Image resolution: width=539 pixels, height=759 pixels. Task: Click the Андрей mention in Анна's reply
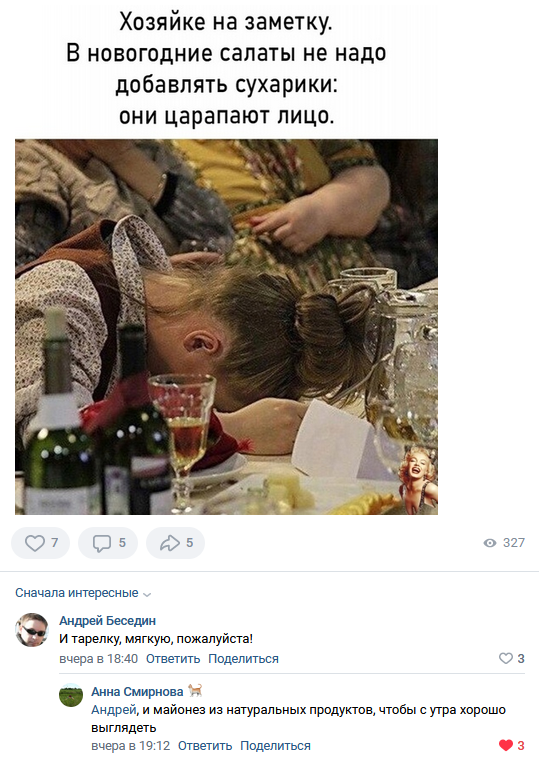pyautogui.click(x=114, y=710)
